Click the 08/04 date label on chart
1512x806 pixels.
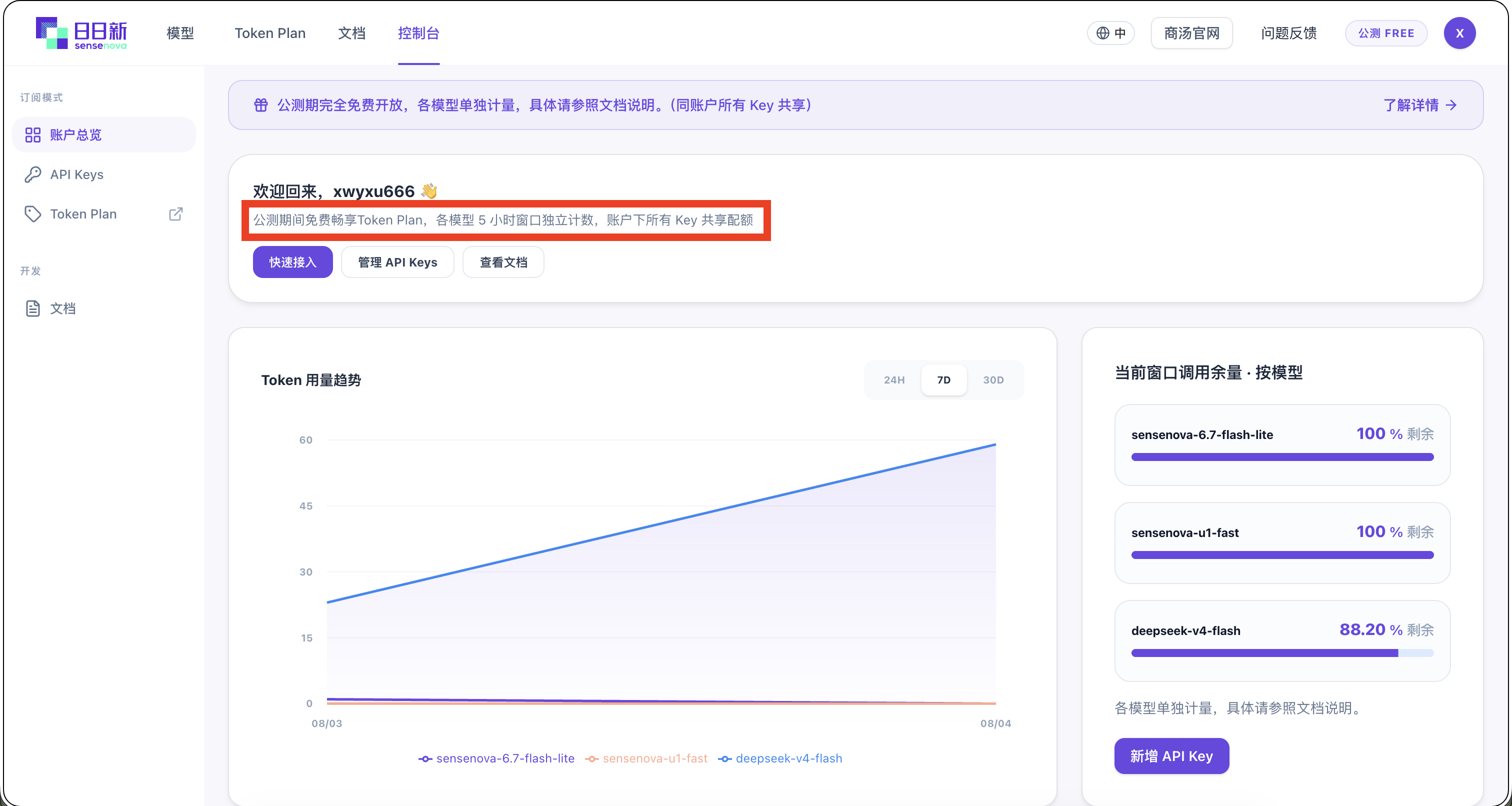(x=995, y=723)
